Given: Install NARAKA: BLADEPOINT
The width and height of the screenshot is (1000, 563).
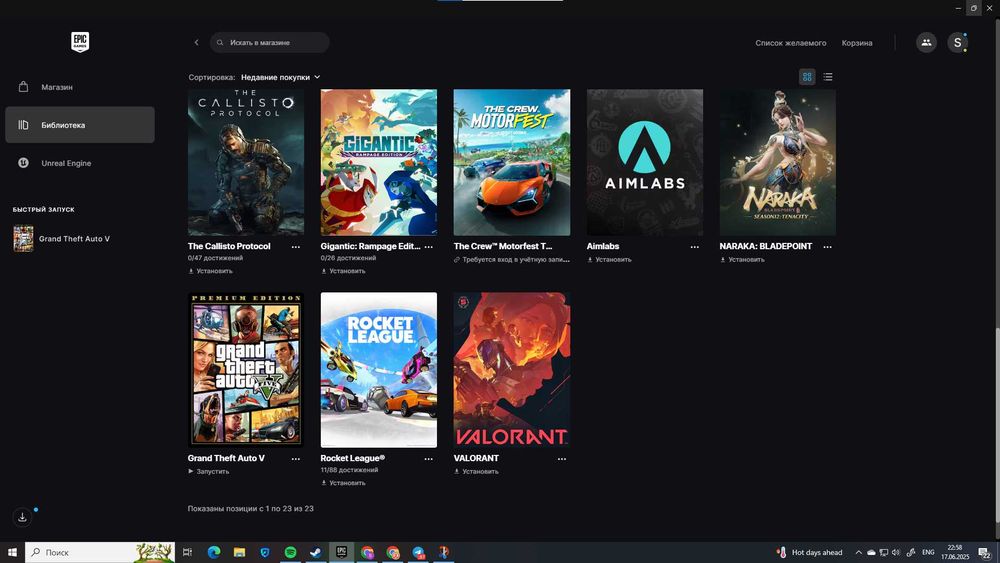Looking at the screenshot, I should 742,260.
